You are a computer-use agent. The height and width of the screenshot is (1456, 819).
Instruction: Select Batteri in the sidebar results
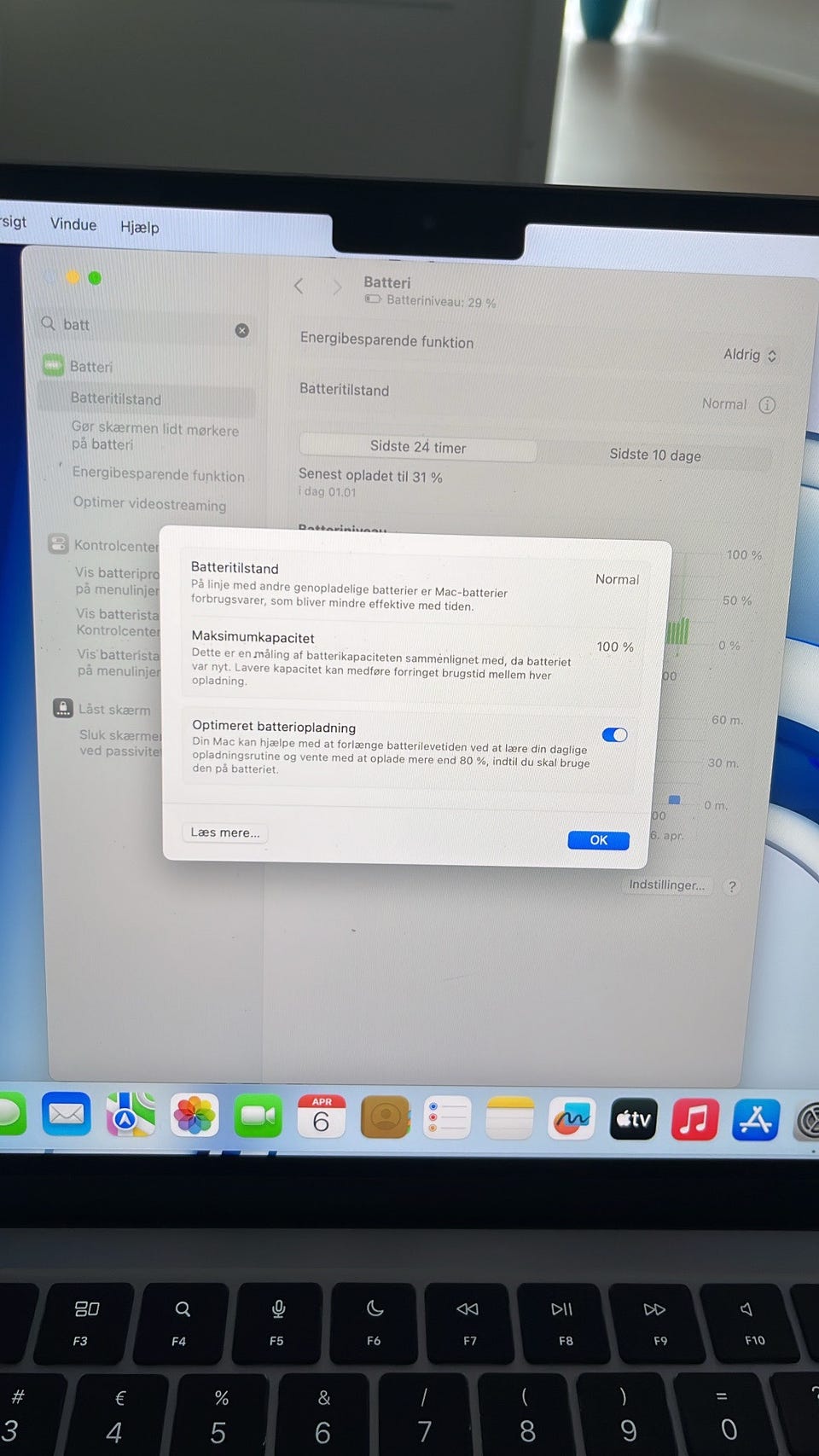[x=90, y=367]
